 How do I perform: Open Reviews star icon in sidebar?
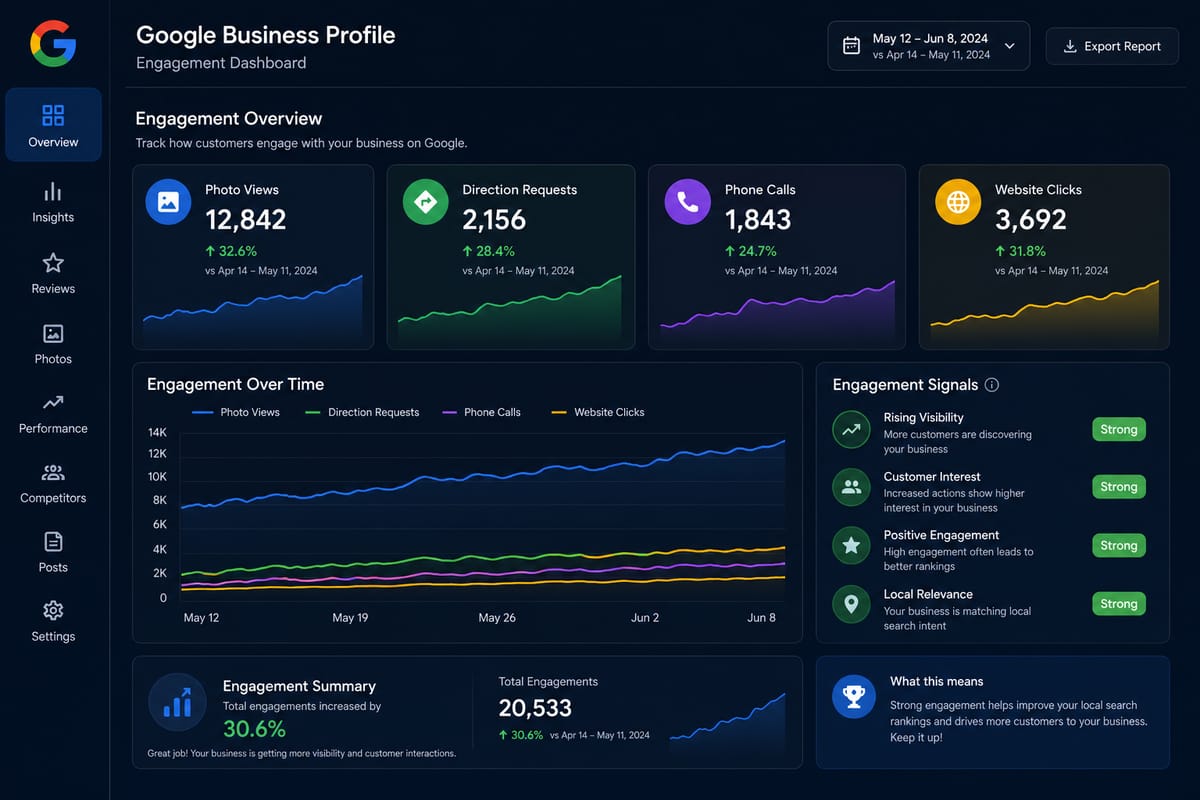pyautogui.click(x=53, y=263)
